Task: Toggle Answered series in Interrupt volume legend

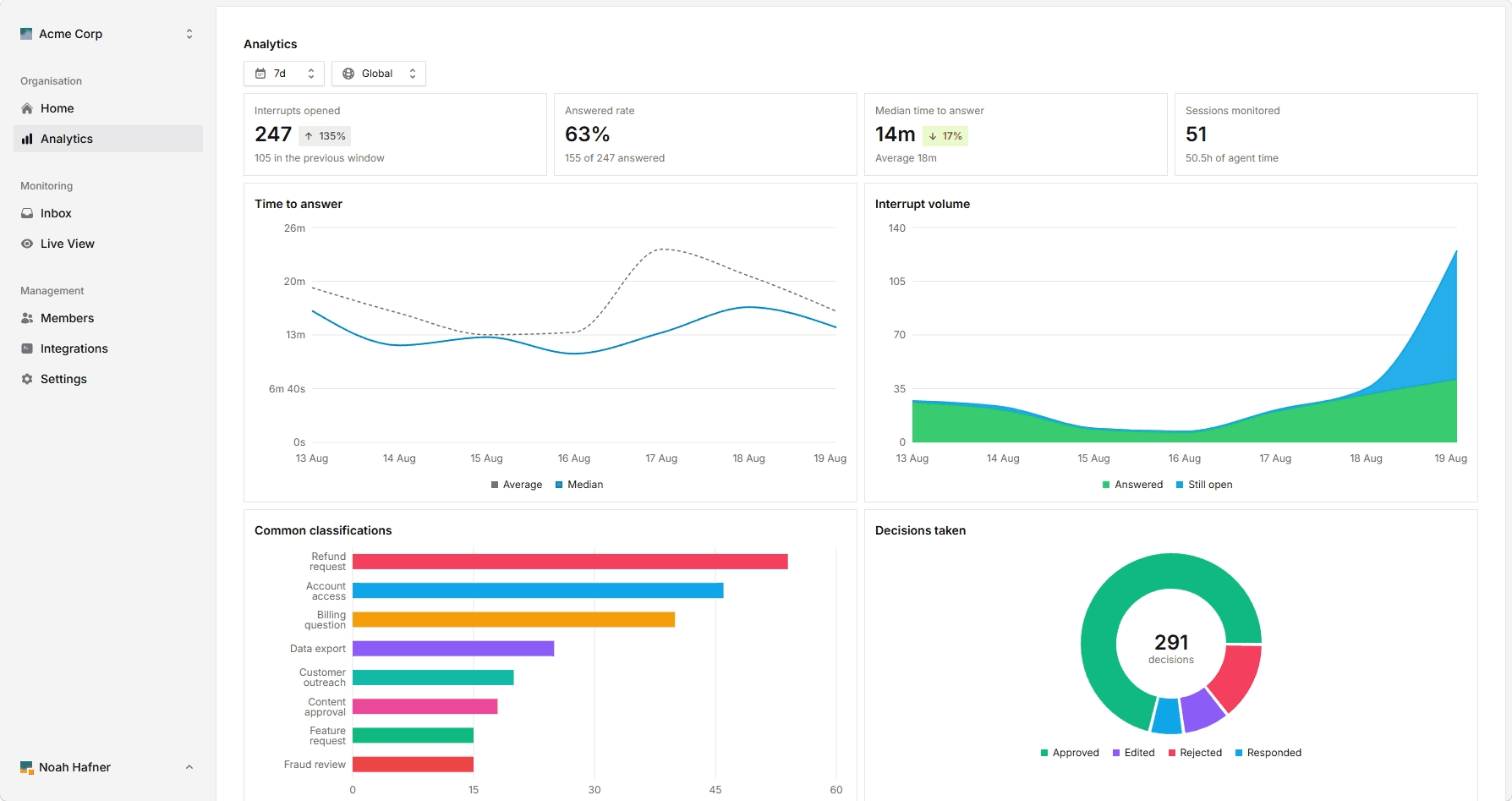Action: pos(1133,485)
